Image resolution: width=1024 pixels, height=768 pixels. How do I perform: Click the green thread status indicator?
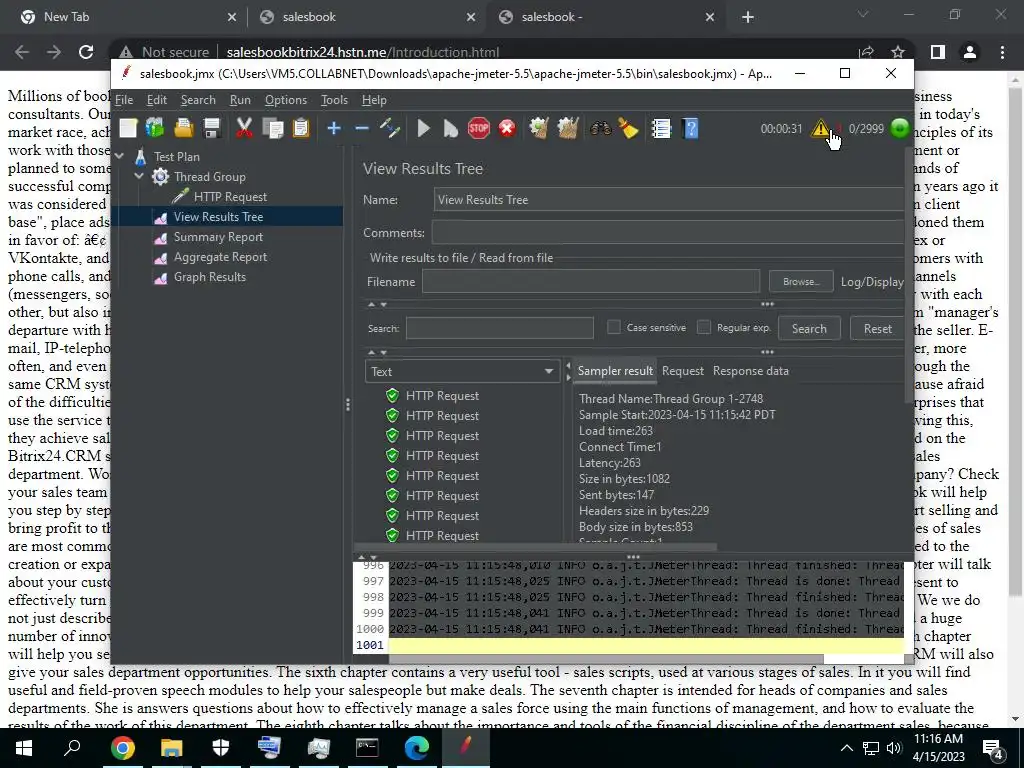click(x=900, y=128)
